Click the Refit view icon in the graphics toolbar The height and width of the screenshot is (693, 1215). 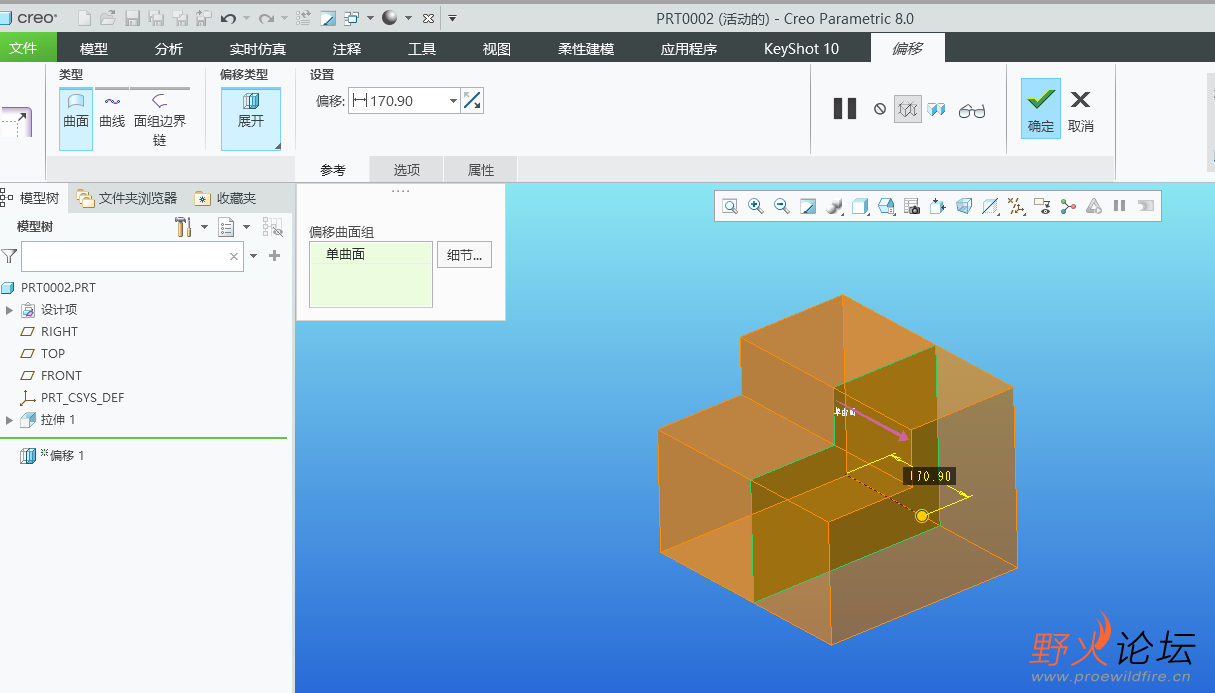click(x=730, y=206)
